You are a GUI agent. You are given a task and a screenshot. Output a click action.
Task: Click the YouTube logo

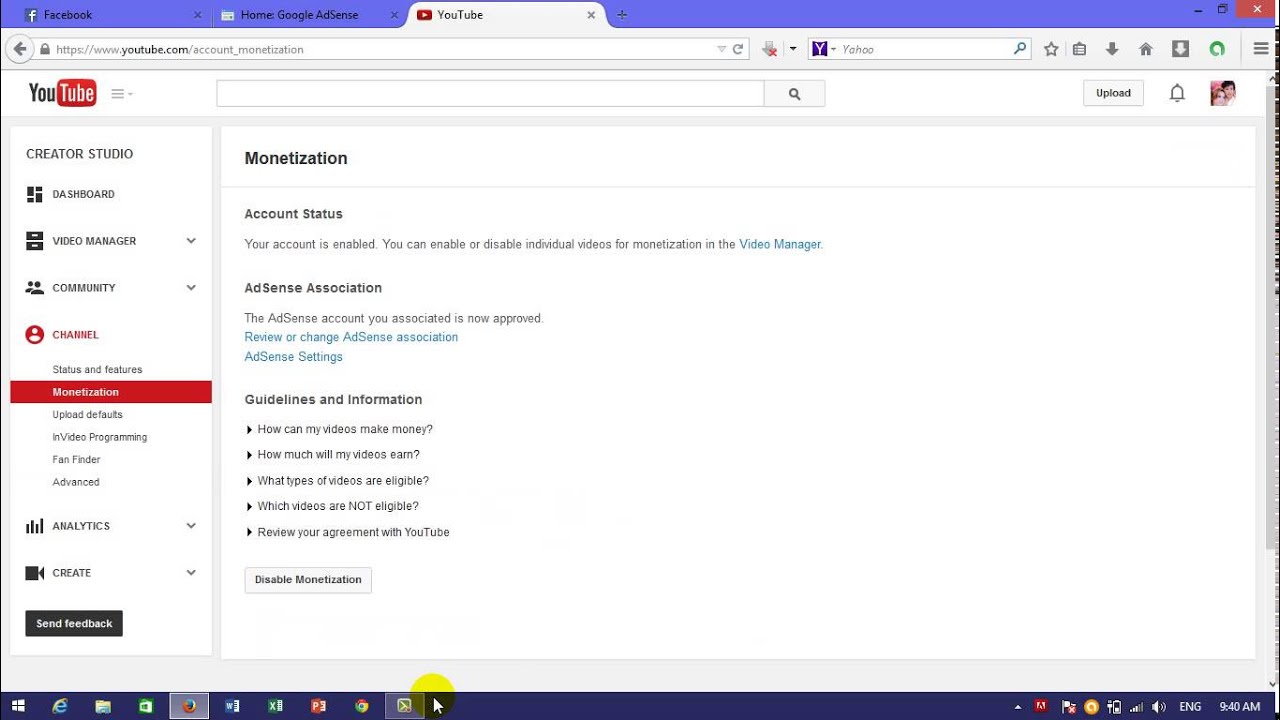click(x=62, y=93)
